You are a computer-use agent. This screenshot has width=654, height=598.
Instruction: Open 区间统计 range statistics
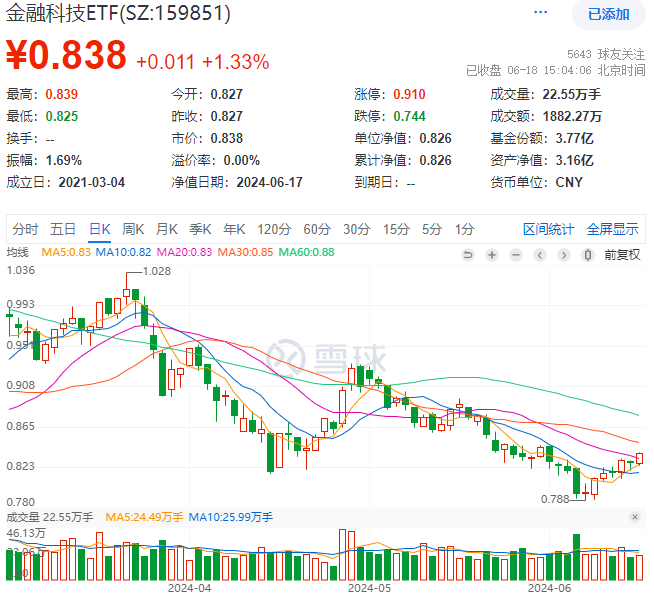[x=549, y=229]
